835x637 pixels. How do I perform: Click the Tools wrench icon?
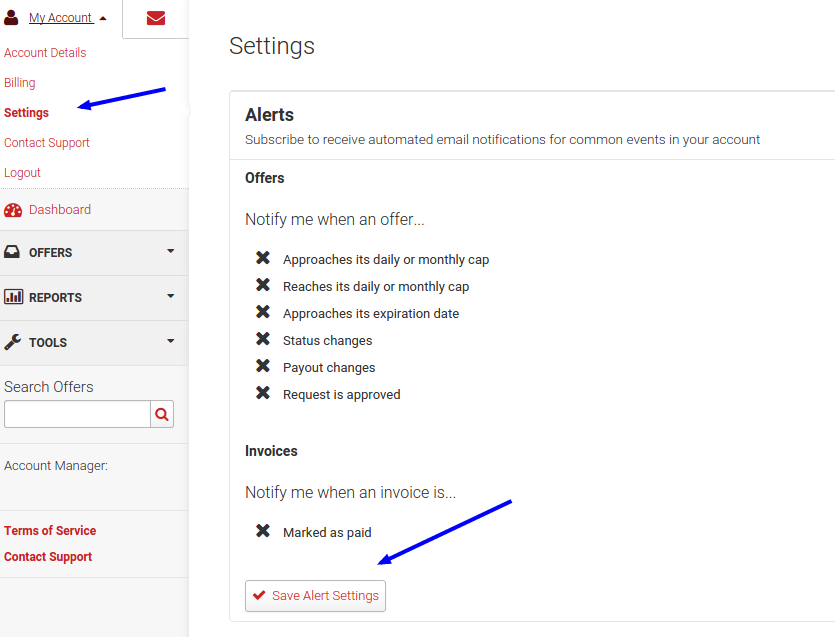click(x=12, y=342)
